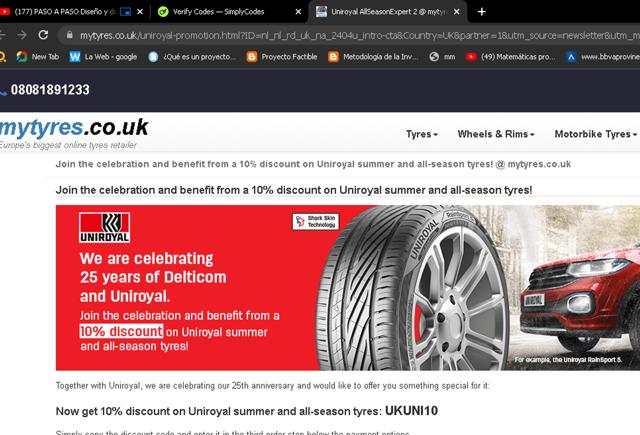Click 'Europe's biggest online tyres retailer' tagline
Screen dimensions: 640x435
click(x=68, y=145)
